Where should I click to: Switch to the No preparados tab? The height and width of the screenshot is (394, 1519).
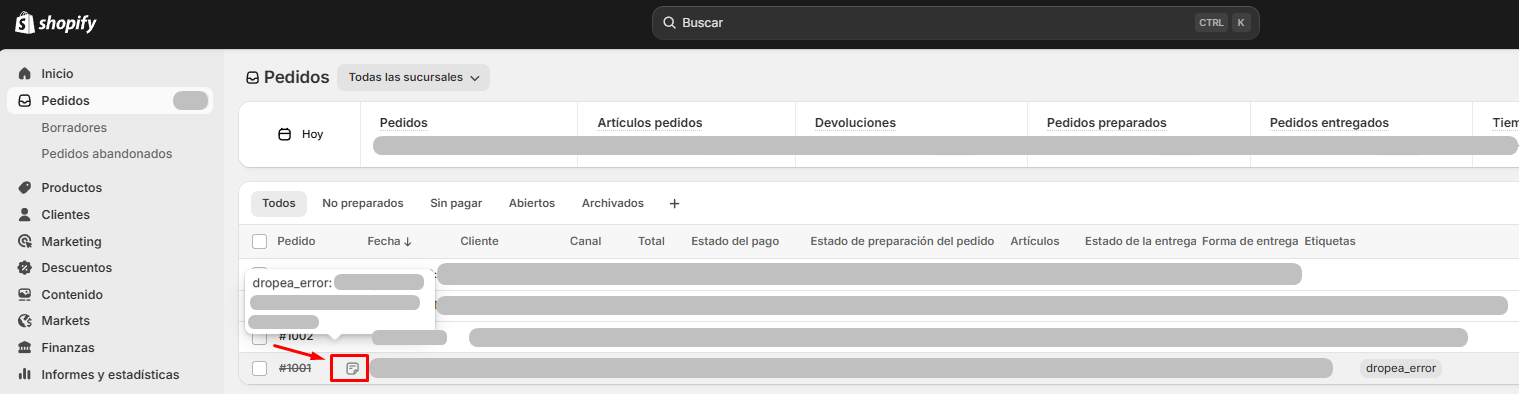click(363, 203)
